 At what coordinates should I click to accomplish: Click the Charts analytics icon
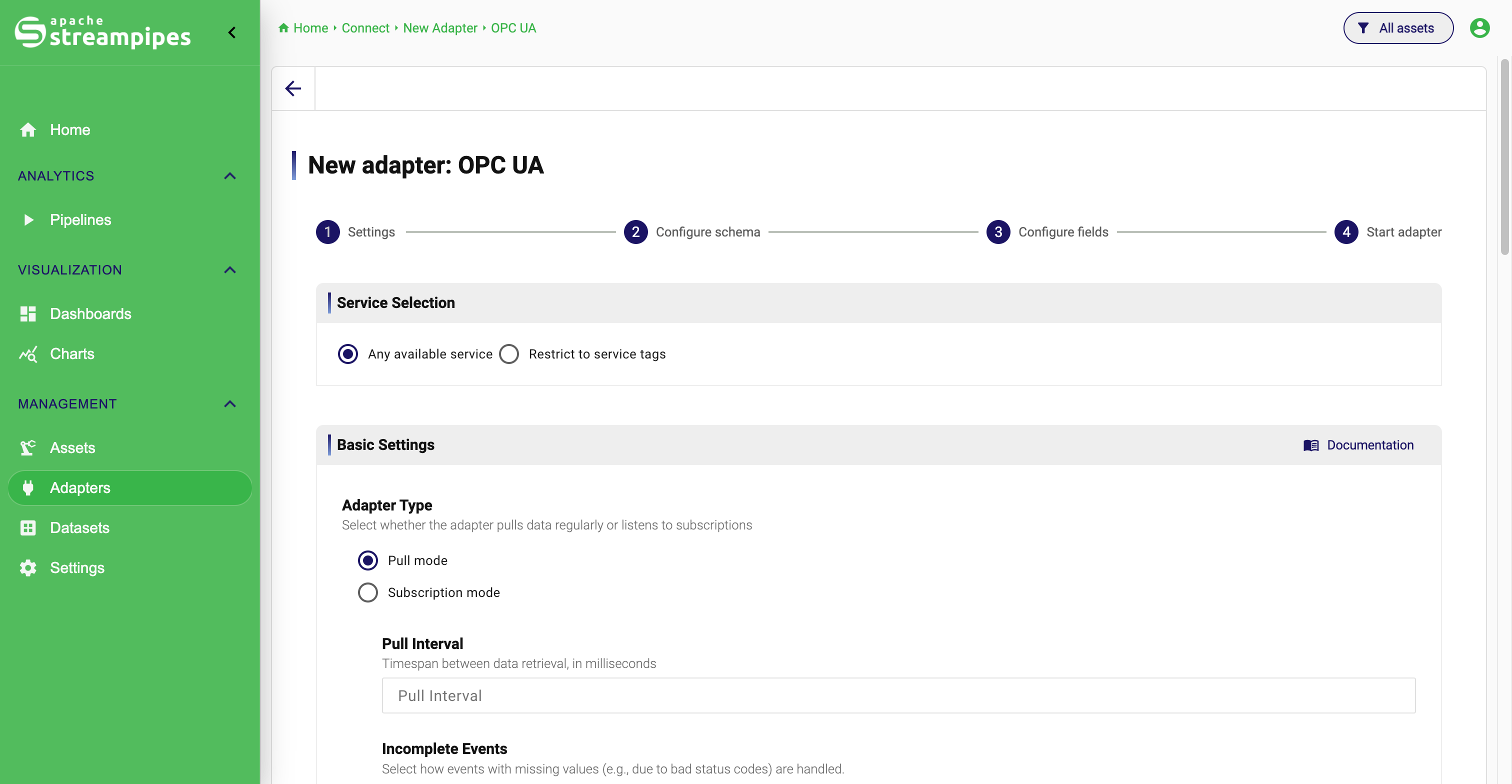coord(28,354)
